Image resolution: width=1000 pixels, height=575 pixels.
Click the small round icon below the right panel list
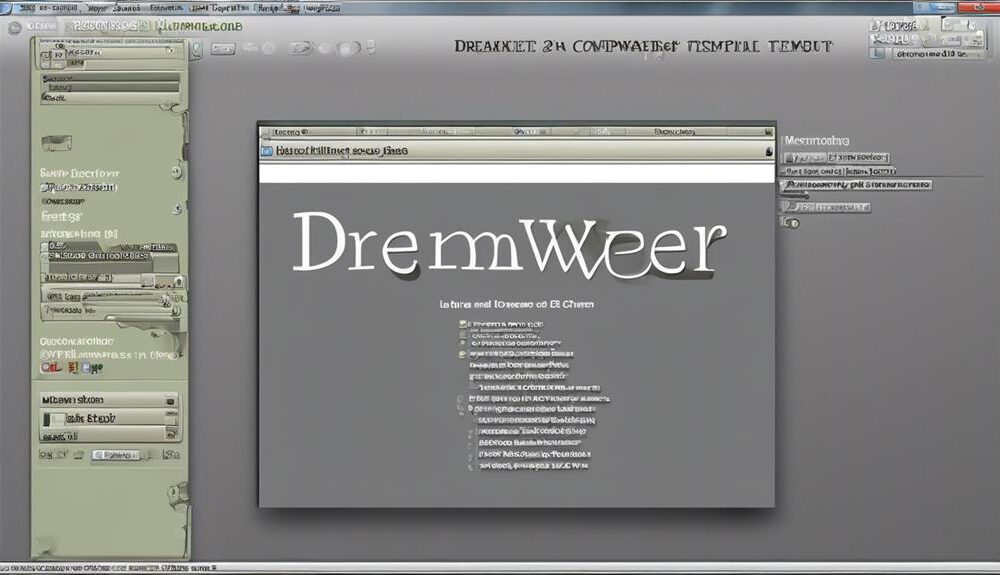click(791, 222)
